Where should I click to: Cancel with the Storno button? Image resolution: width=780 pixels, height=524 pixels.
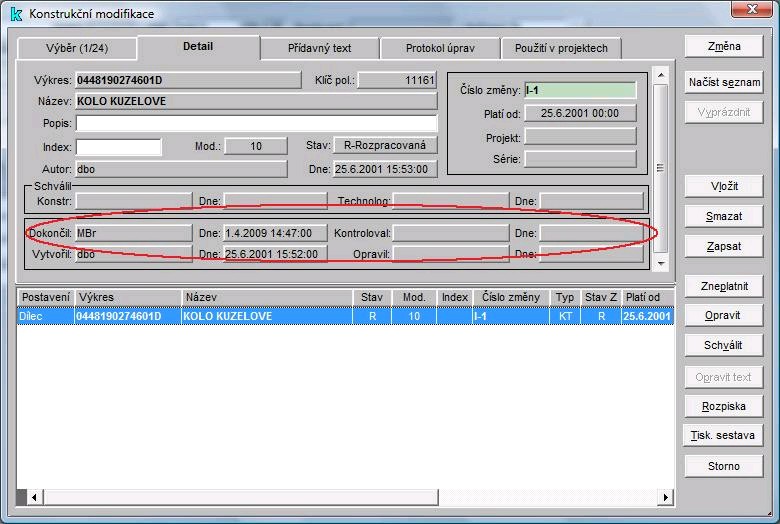click(x=724, y=466)
